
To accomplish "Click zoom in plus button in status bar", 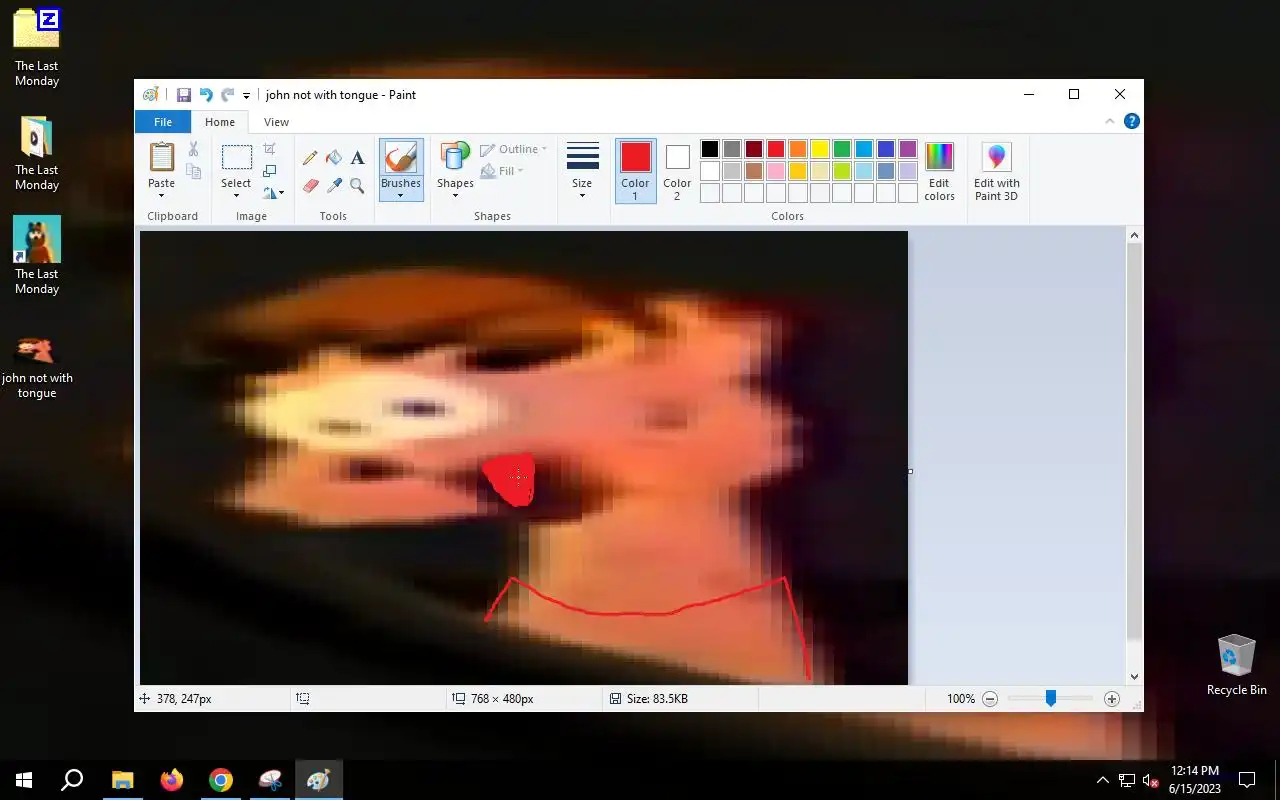I will [x=1111, y=699].
